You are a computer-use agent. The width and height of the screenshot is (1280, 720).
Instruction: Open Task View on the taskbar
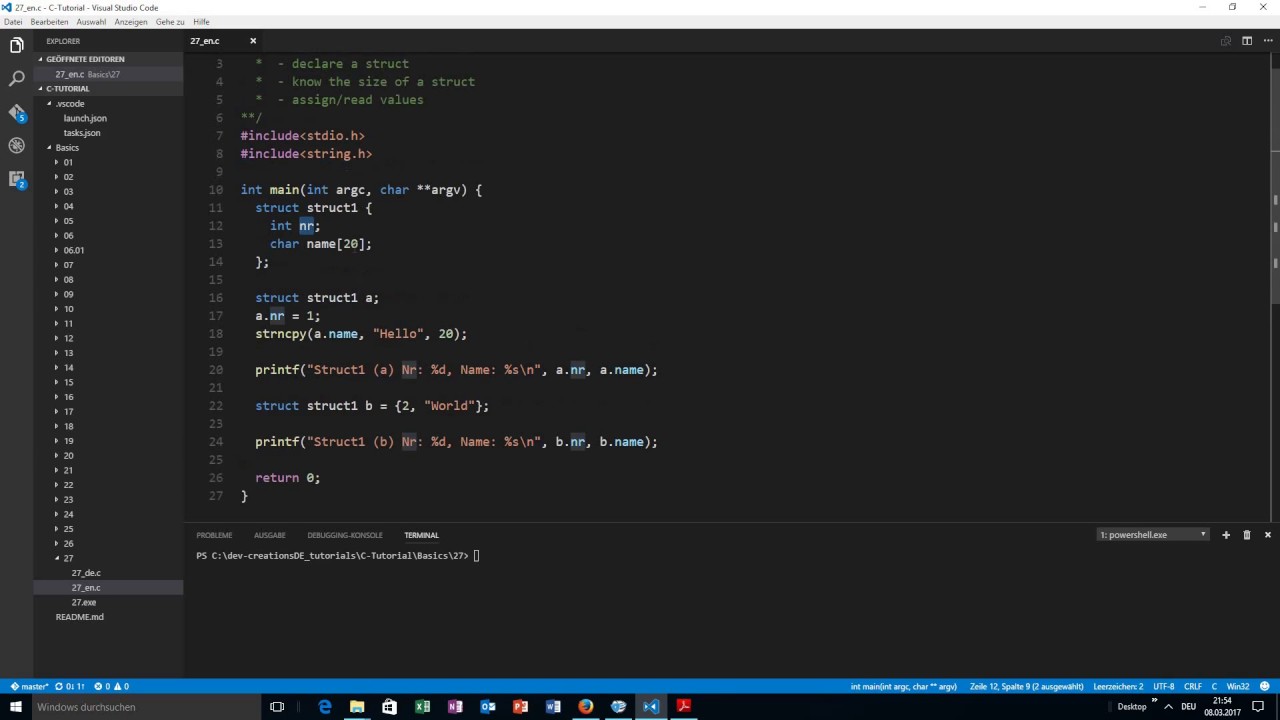pyautogui.click(x=277, y=706)
